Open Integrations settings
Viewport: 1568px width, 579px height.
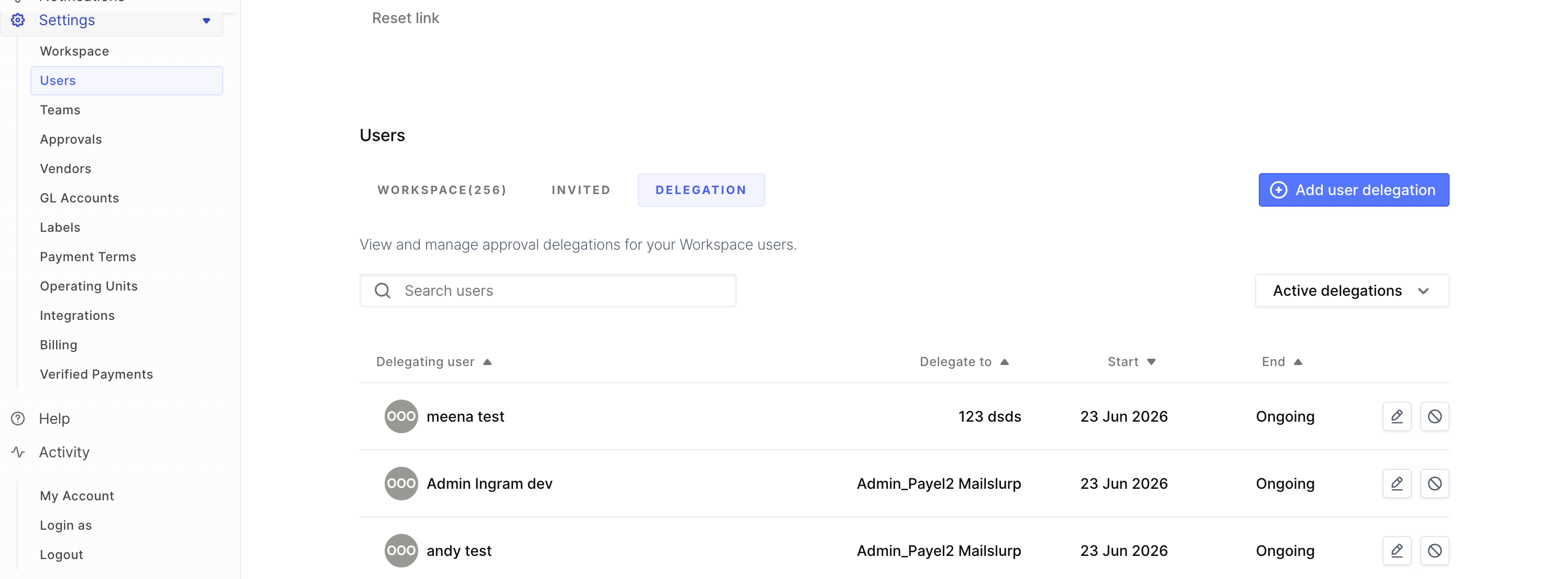[x=77, y=315]
